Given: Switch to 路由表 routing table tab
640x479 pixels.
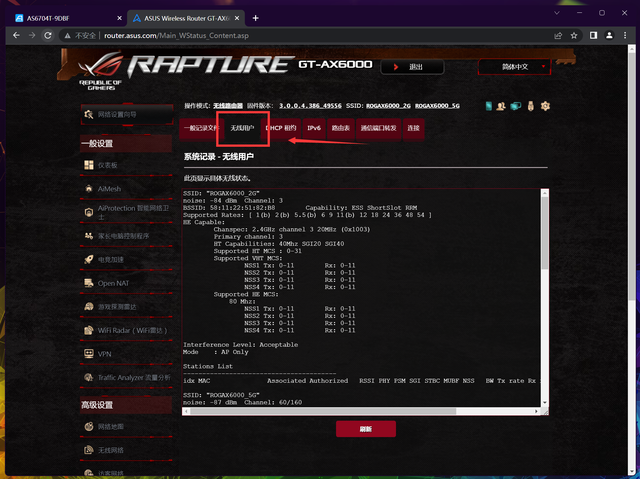Looking at the screenshot, I should coord(340,128).
